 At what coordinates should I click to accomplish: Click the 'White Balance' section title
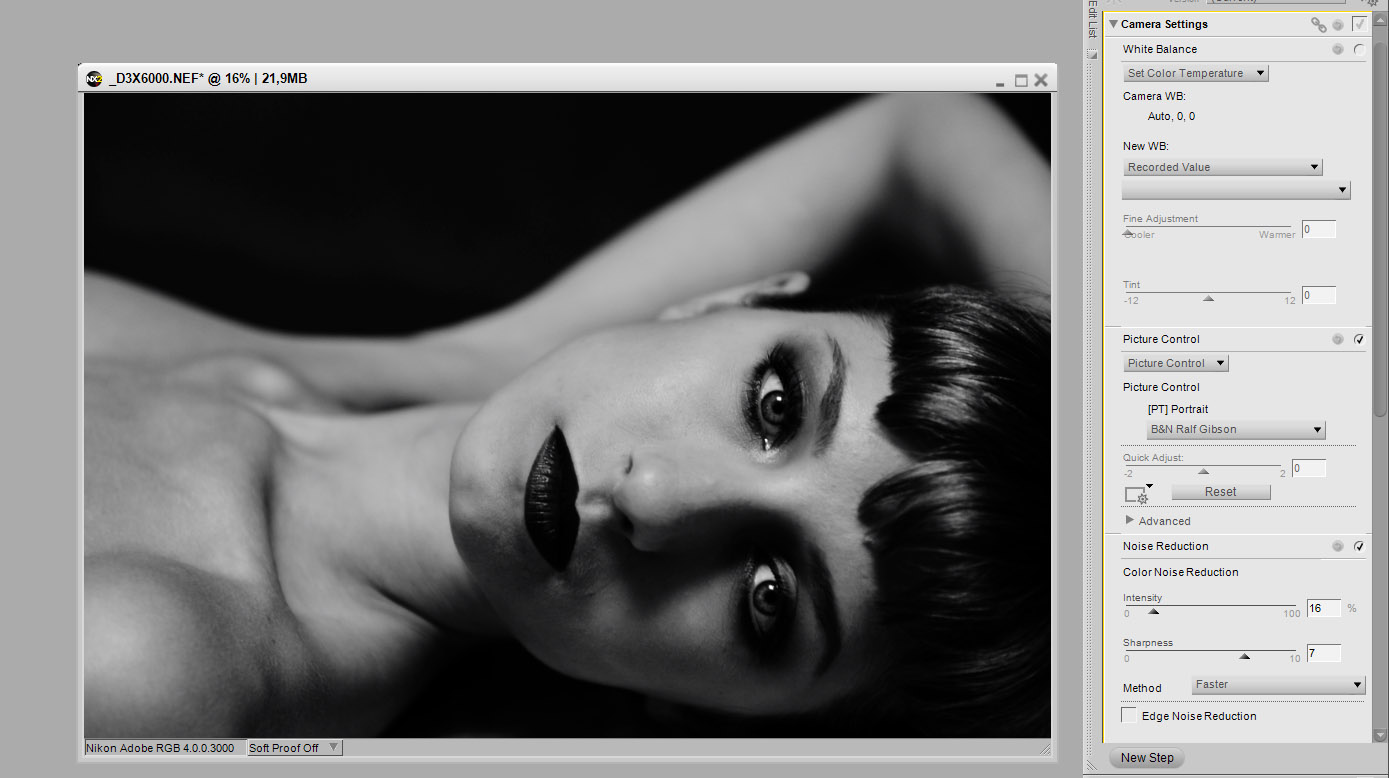1159,49
